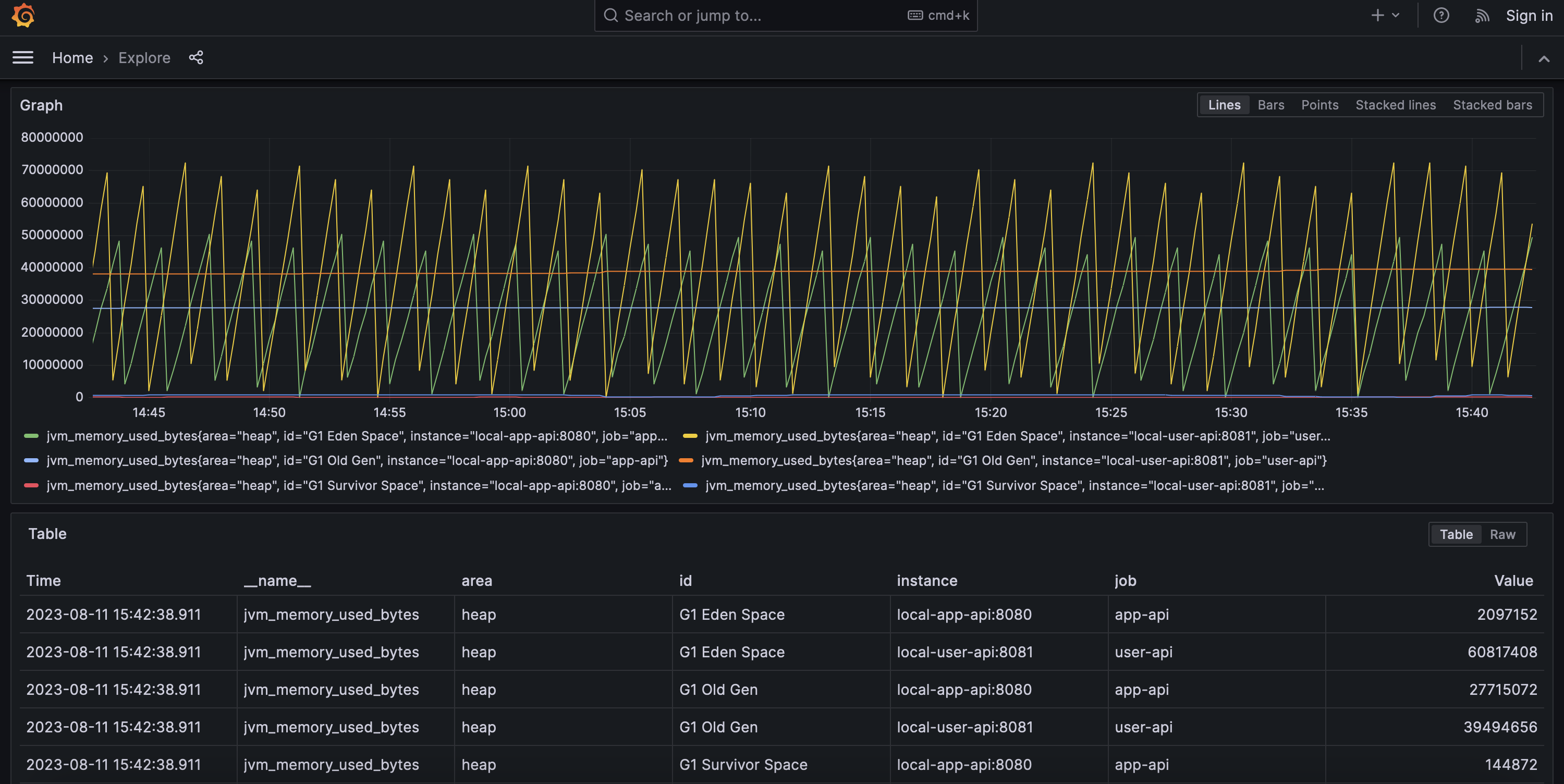Switch to Raw table view
Screen dimensions: 1564x784
(1503, 534)
